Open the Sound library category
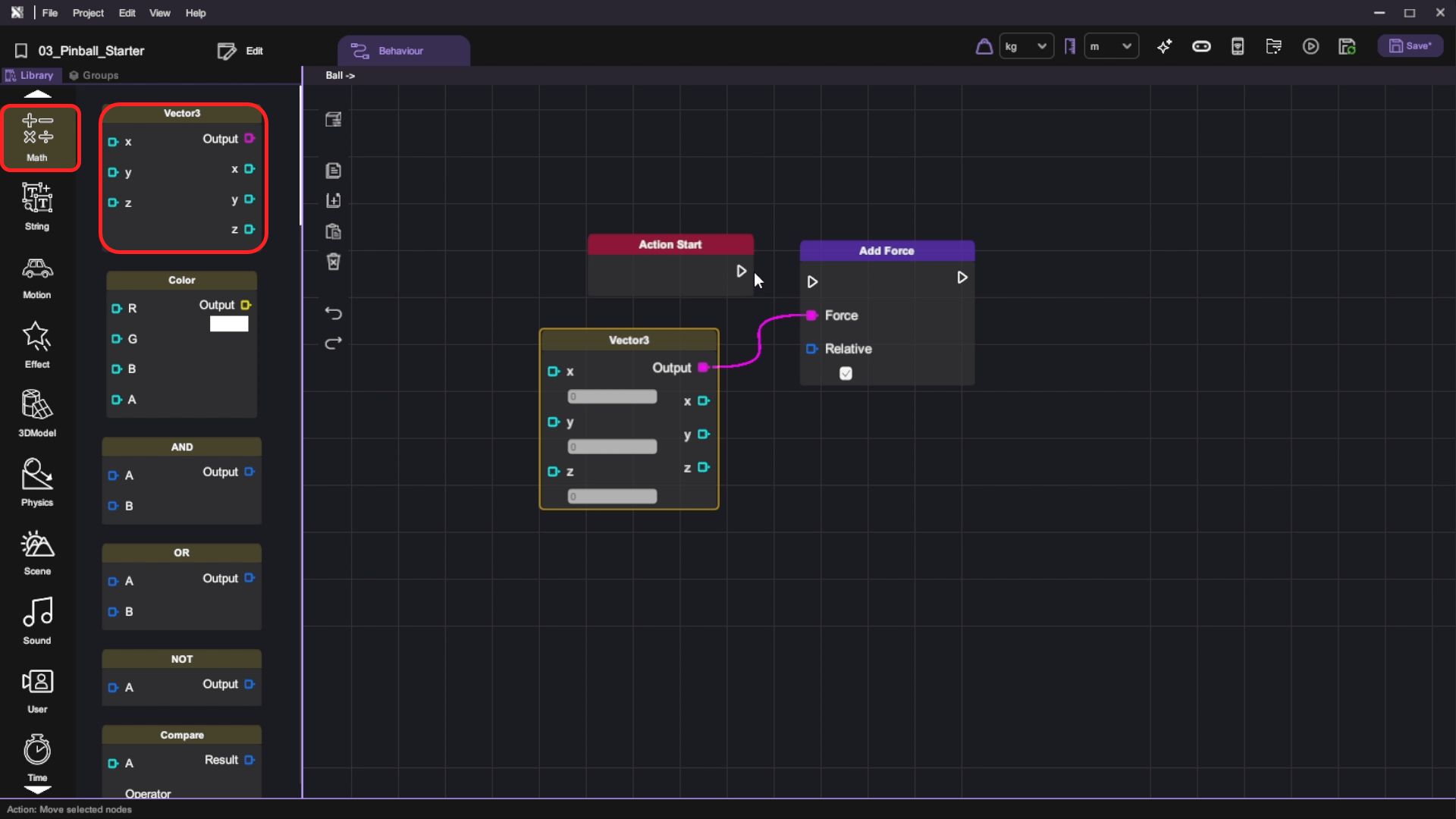This screenshot has width=1456, height=819. tap(37, 620)
